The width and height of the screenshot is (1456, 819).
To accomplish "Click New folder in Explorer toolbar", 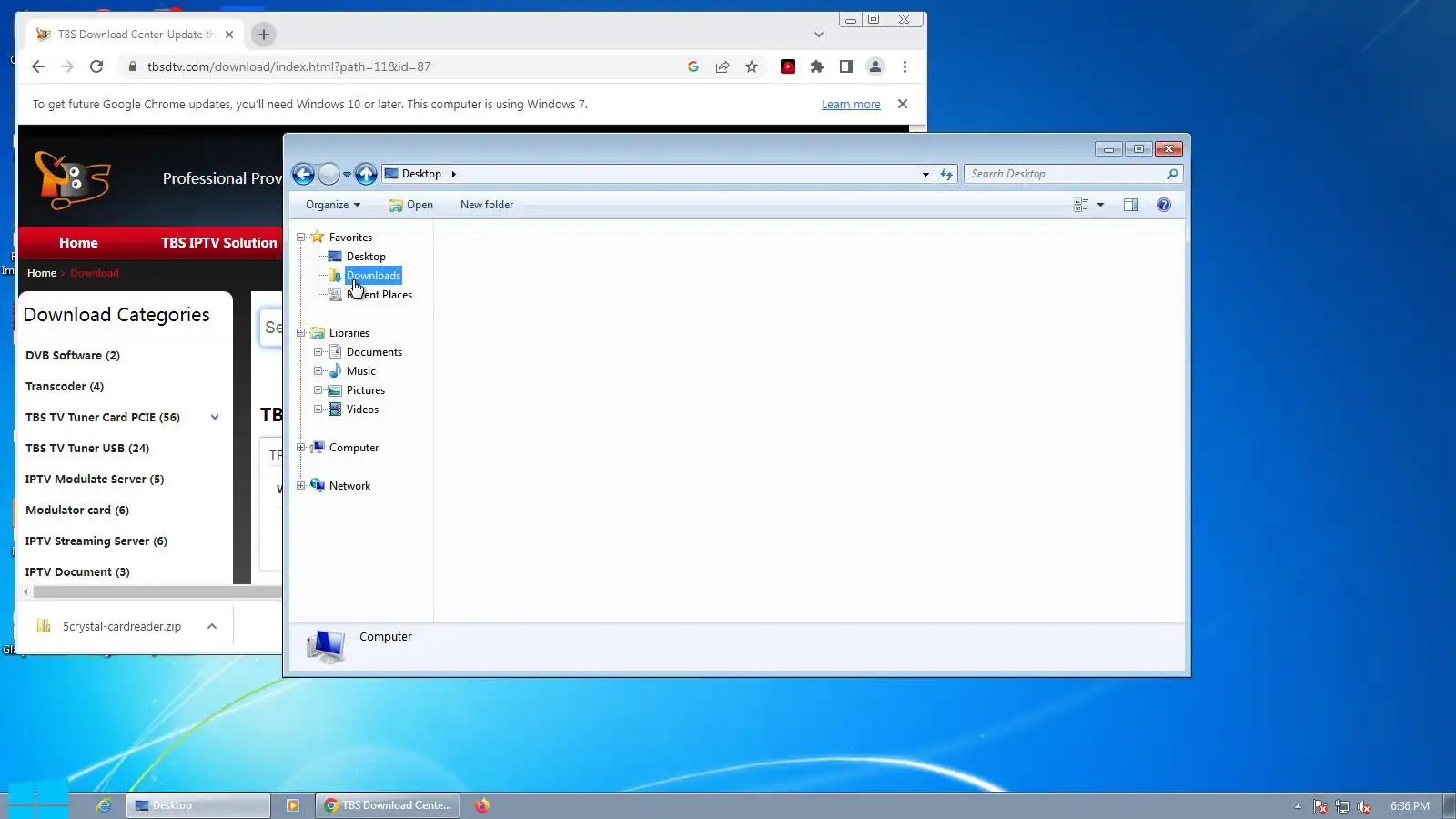I will tap(487, 205).
